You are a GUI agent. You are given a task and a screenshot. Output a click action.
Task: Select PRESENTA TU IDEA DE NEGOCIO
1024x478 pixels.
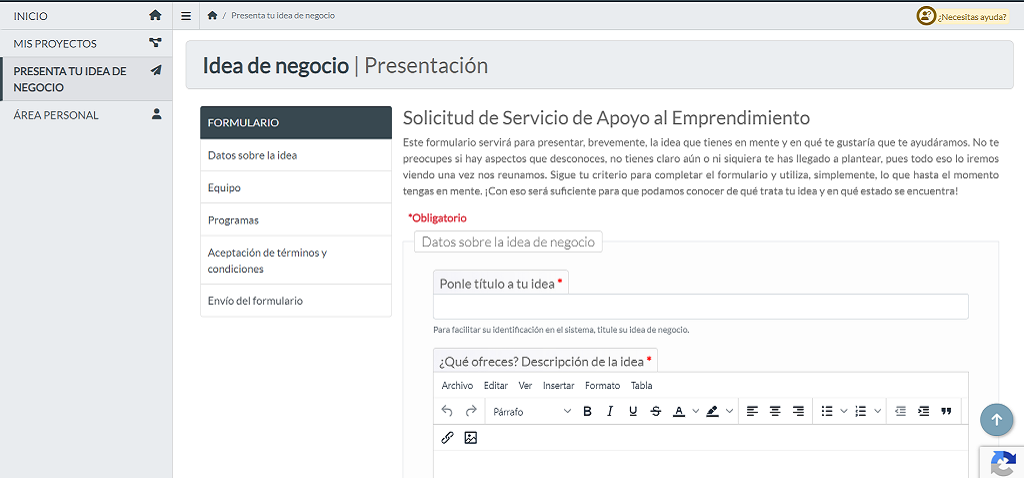[86, 79]
